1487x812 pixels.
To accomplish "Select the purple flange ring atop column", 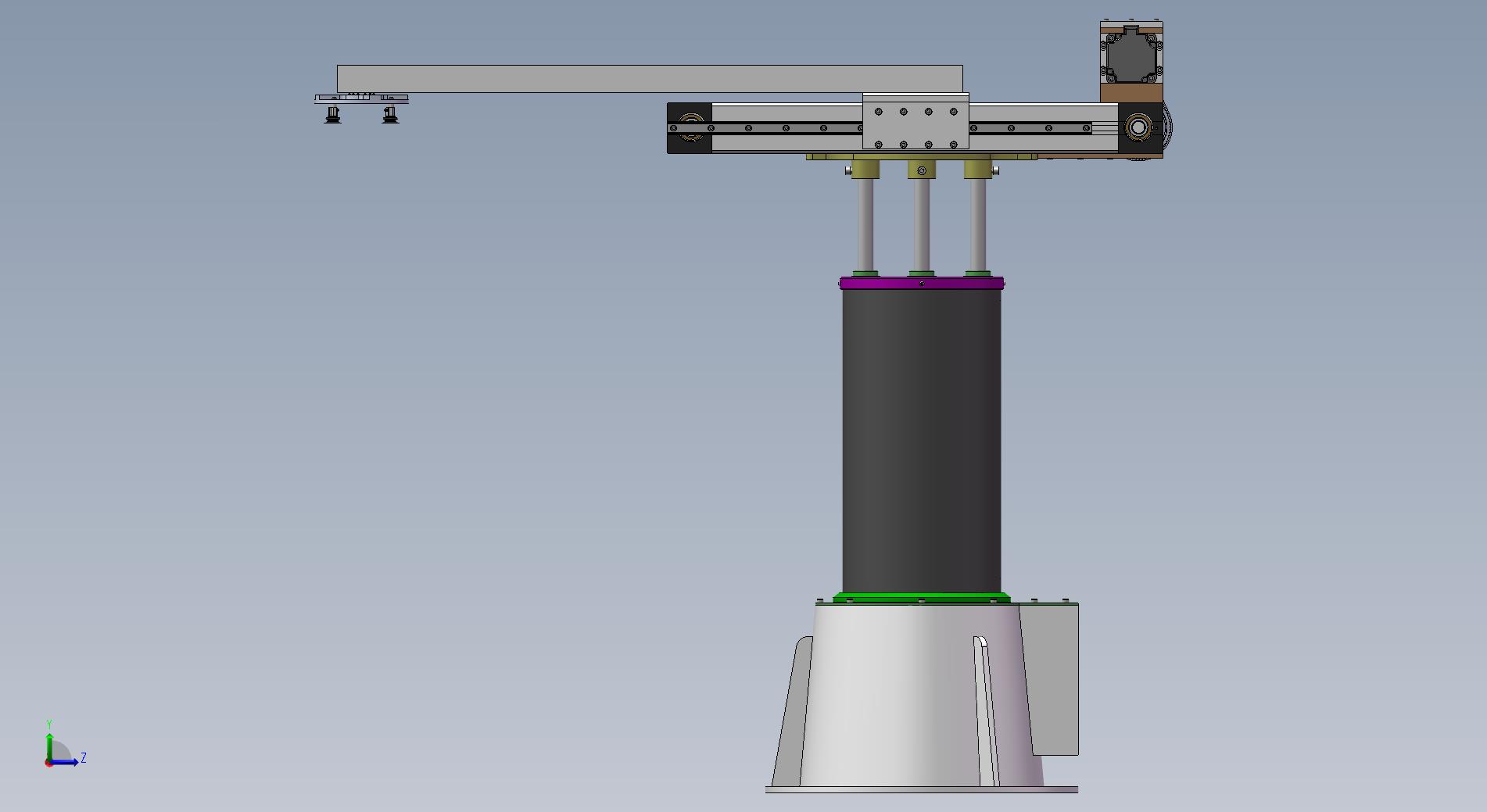I will 922,284.
